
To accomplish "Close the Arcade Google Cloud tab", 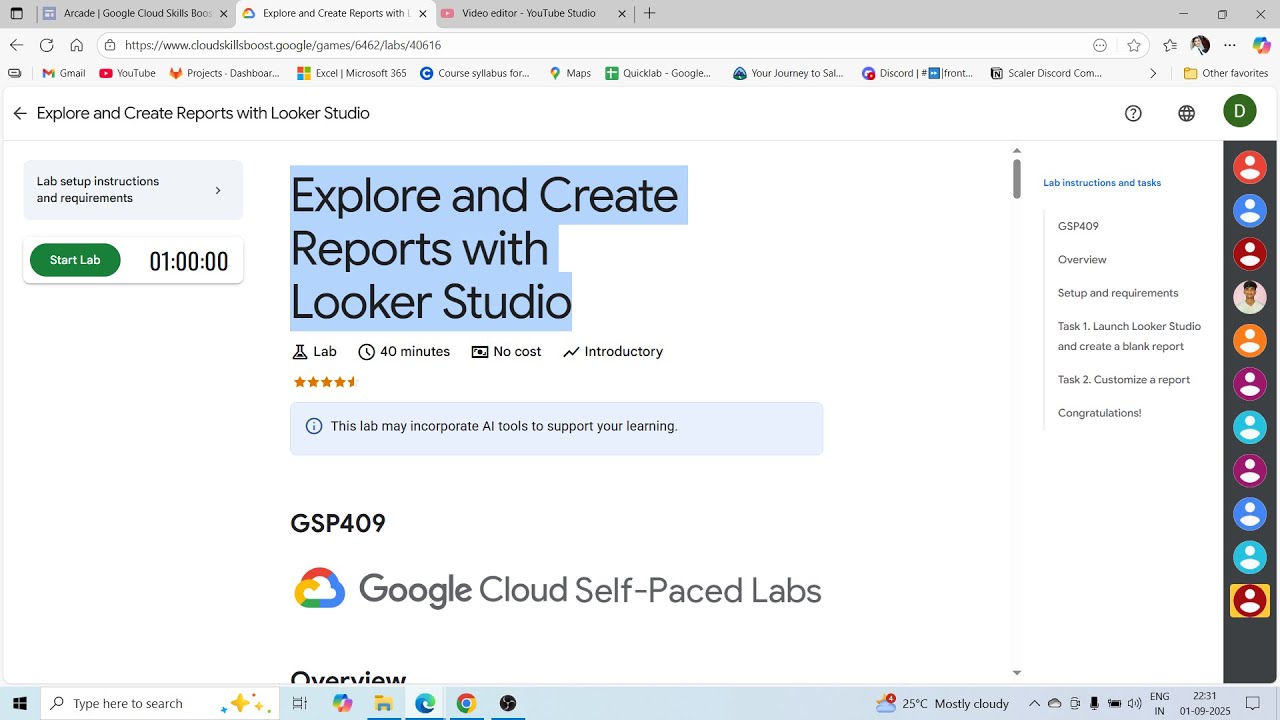I will coord(224,14).
